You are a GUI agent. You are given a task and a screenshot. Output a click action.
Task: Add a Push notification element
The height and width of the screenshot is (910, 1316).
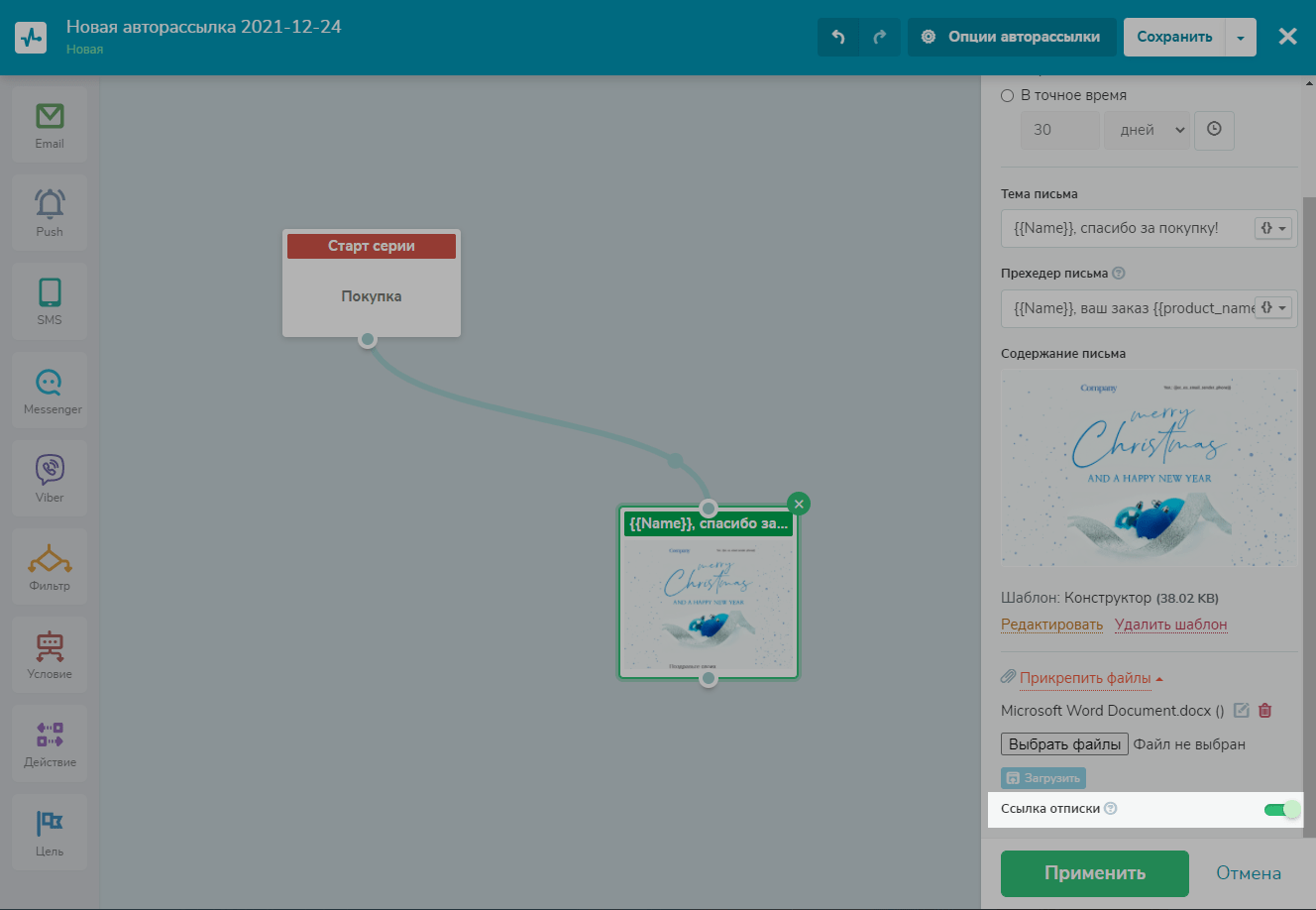(x=50, y=213)
